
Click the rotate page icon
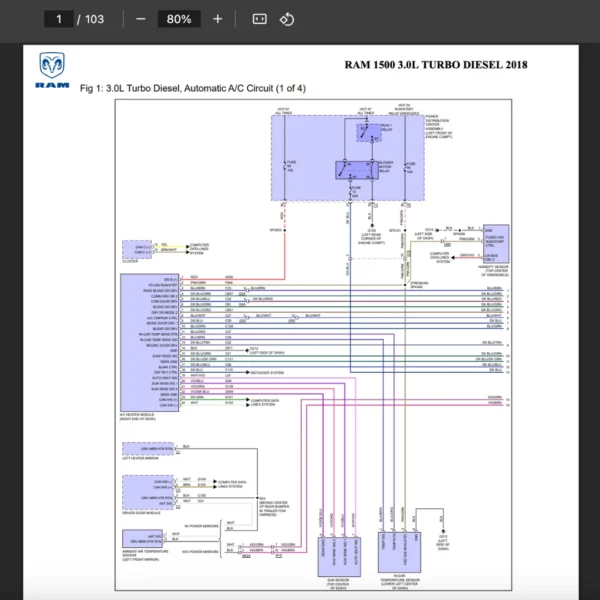click(287, 19)
